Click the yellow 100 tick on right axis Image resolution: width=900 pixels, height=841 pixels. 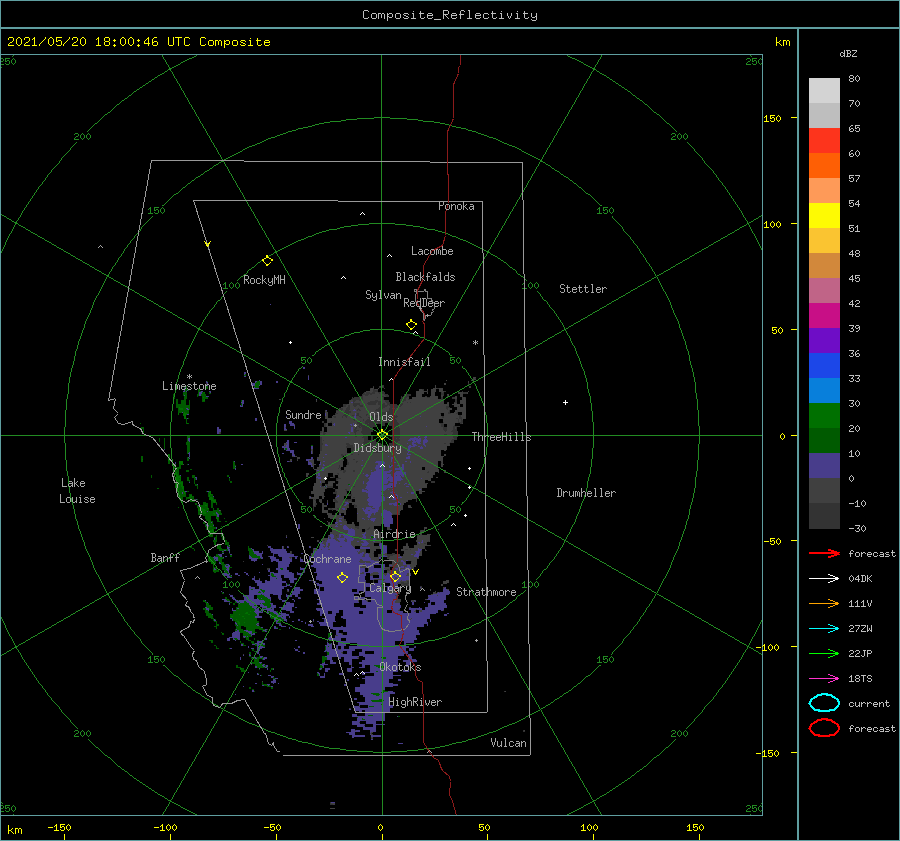point(772,224)
